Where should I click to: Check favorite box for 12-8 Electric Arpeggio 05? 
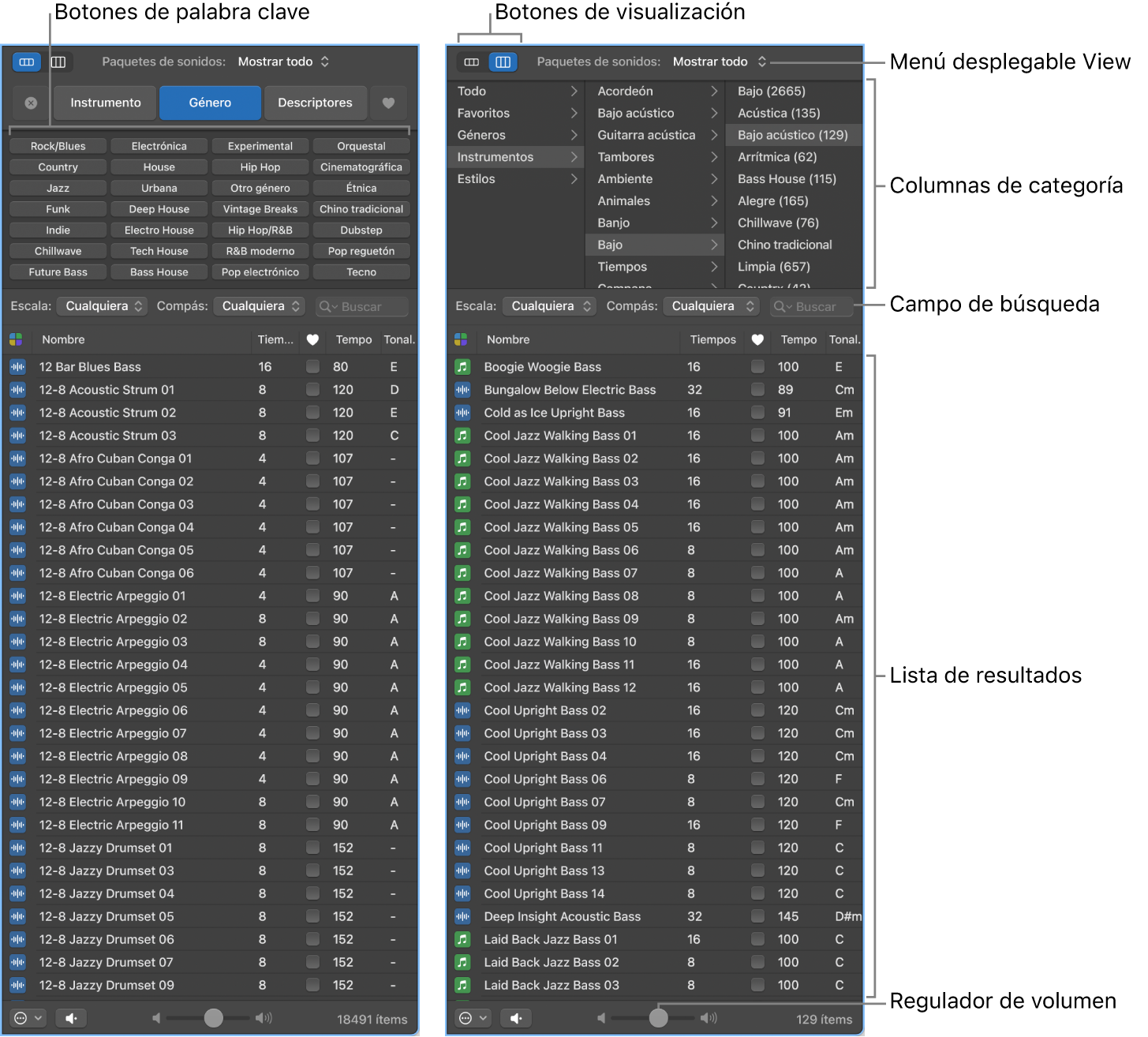click(x=312, y=687)
